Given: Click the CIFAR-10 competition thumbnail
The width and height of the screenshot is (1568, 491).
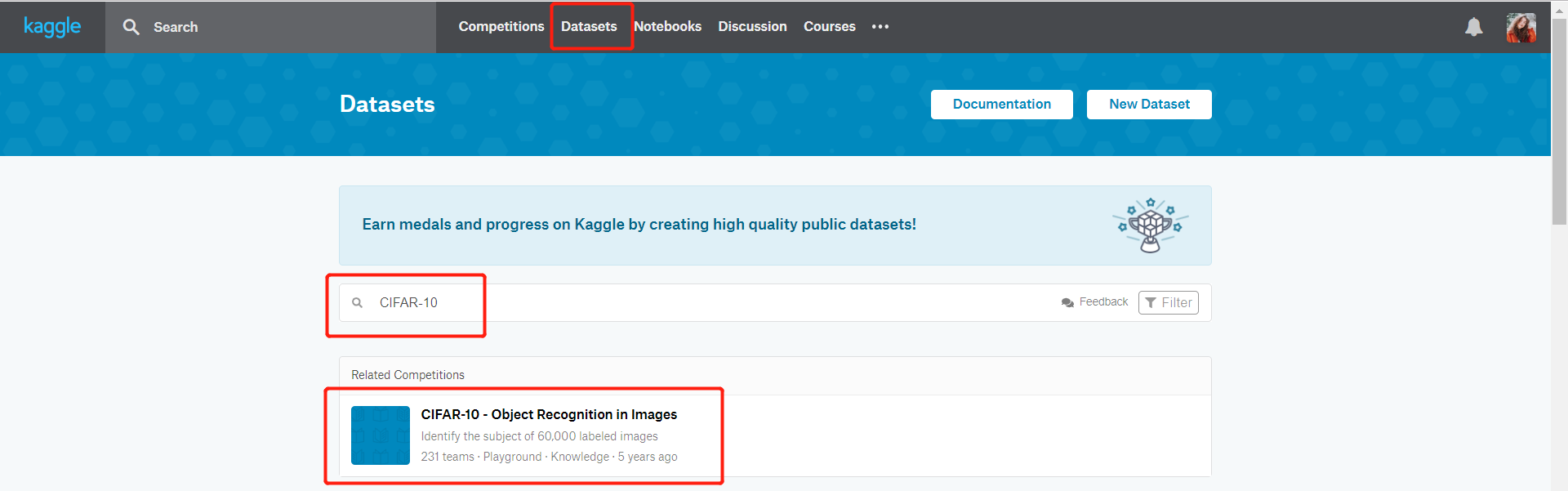Looking at the screenshot, I should coord(381,435).
